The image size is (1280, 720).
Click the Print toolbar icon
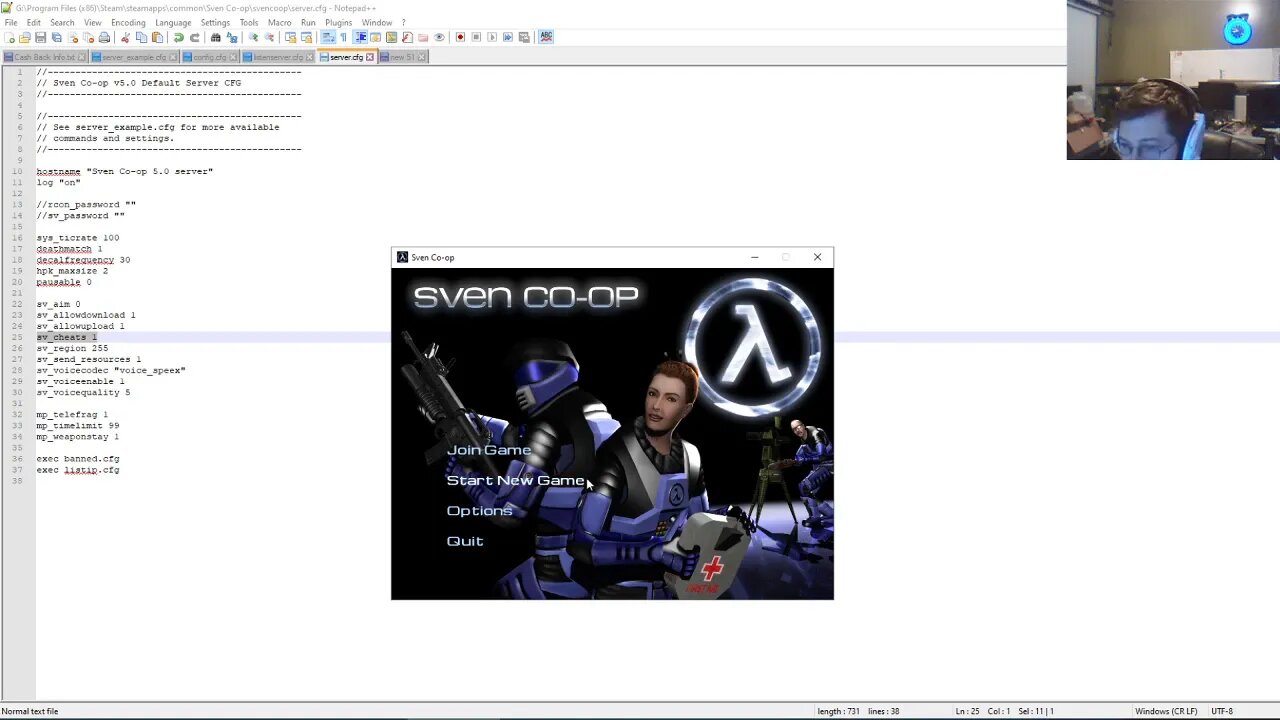click(x=104, y=37)
